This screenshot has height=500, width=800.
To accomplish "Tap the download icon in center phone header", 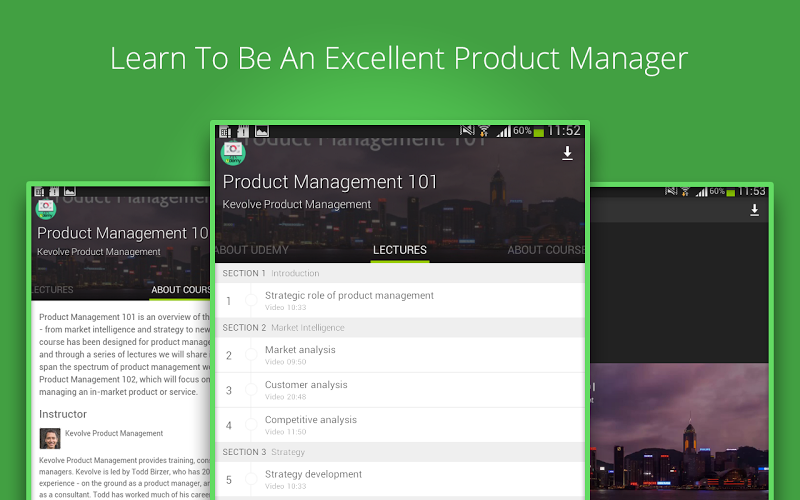I will point(567,153).
